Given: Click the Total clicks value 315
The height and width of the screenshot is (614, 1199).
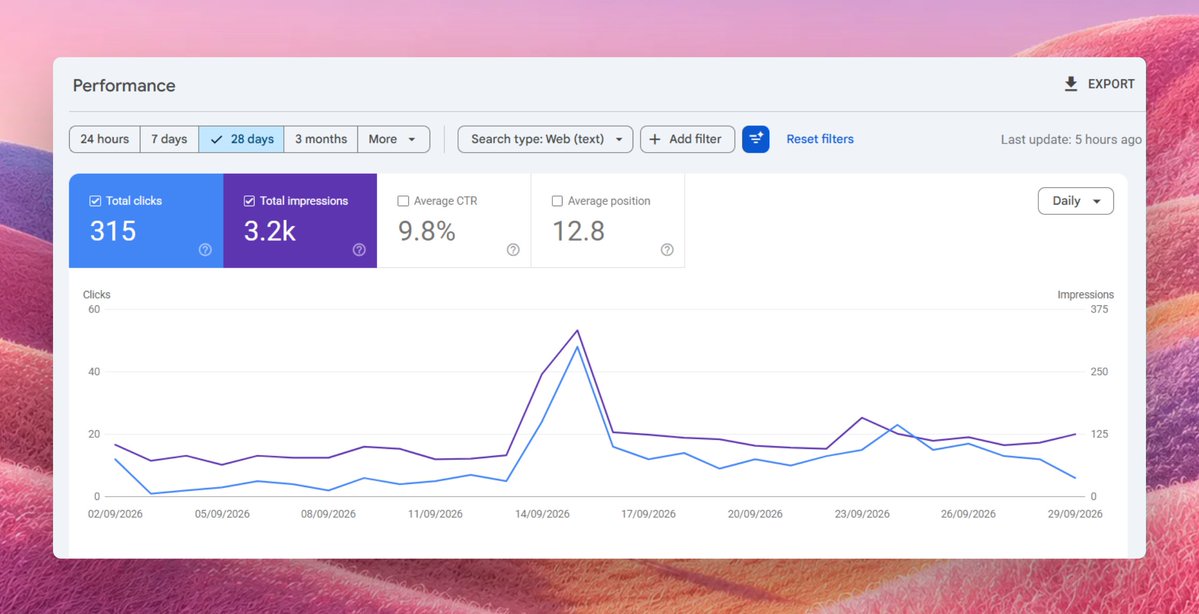Looking at the screenshot, I should [x=113, y=231].
